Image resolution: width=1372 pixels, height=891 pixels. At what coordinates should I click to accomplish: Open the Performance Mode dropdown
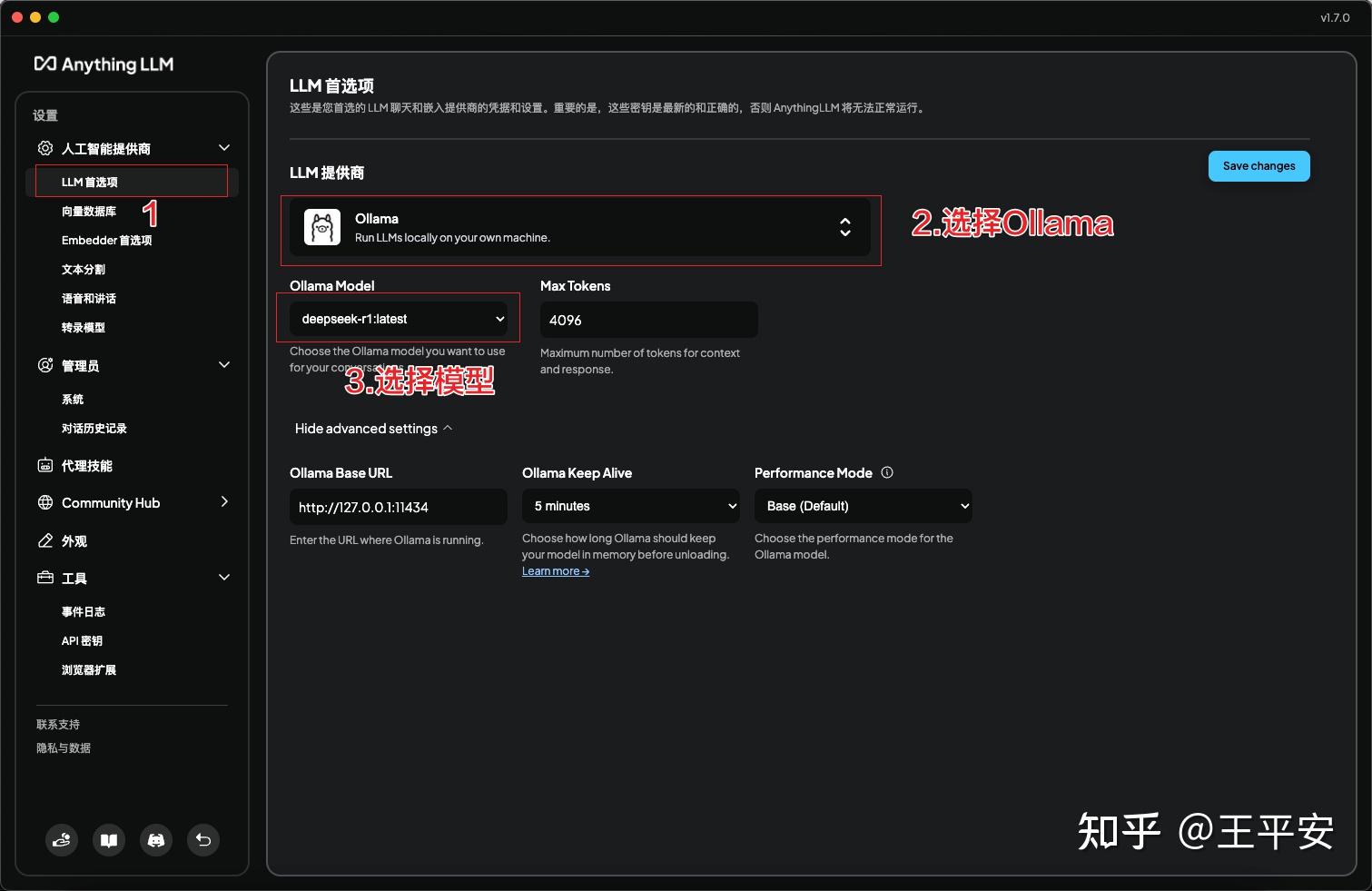pyautogui.click(x=864, y=506)
